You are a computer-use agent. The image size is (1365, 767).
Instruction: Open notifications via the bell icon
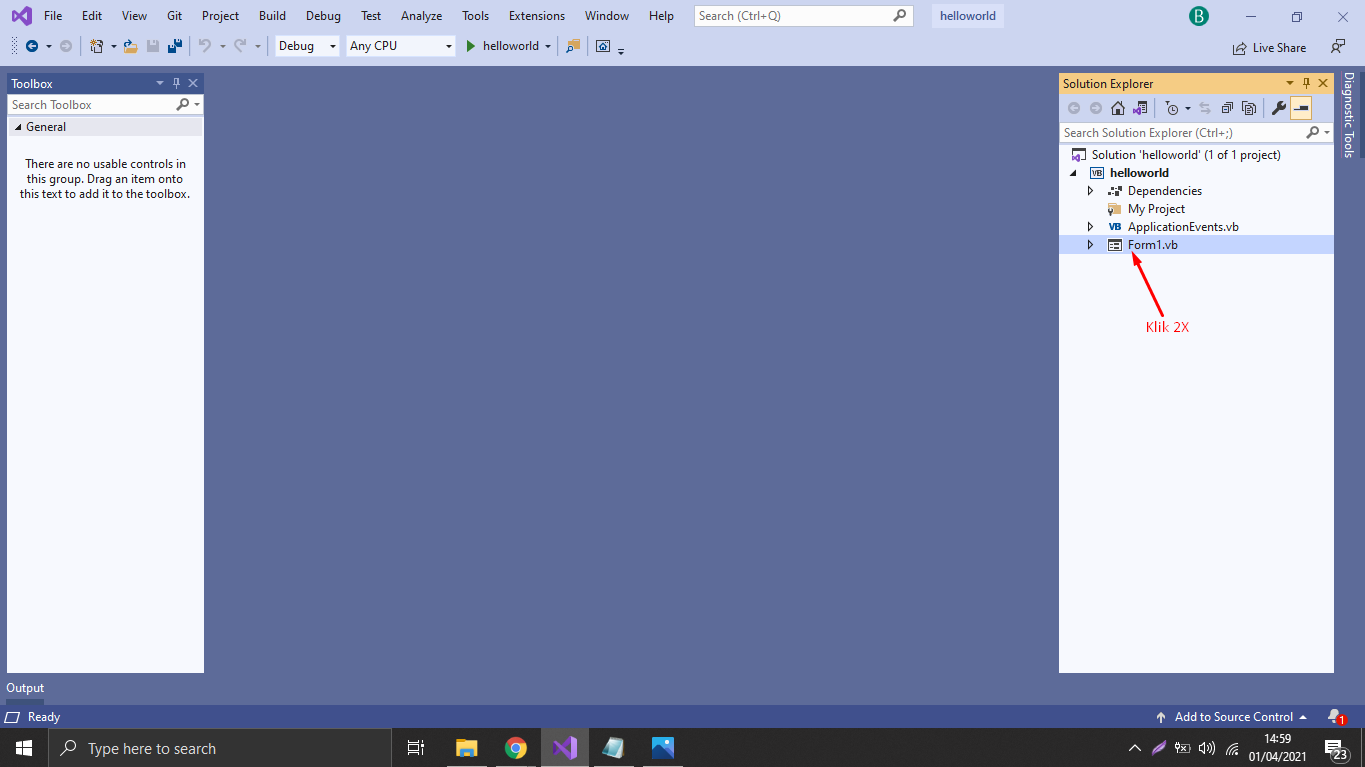tap(1335, 717)
